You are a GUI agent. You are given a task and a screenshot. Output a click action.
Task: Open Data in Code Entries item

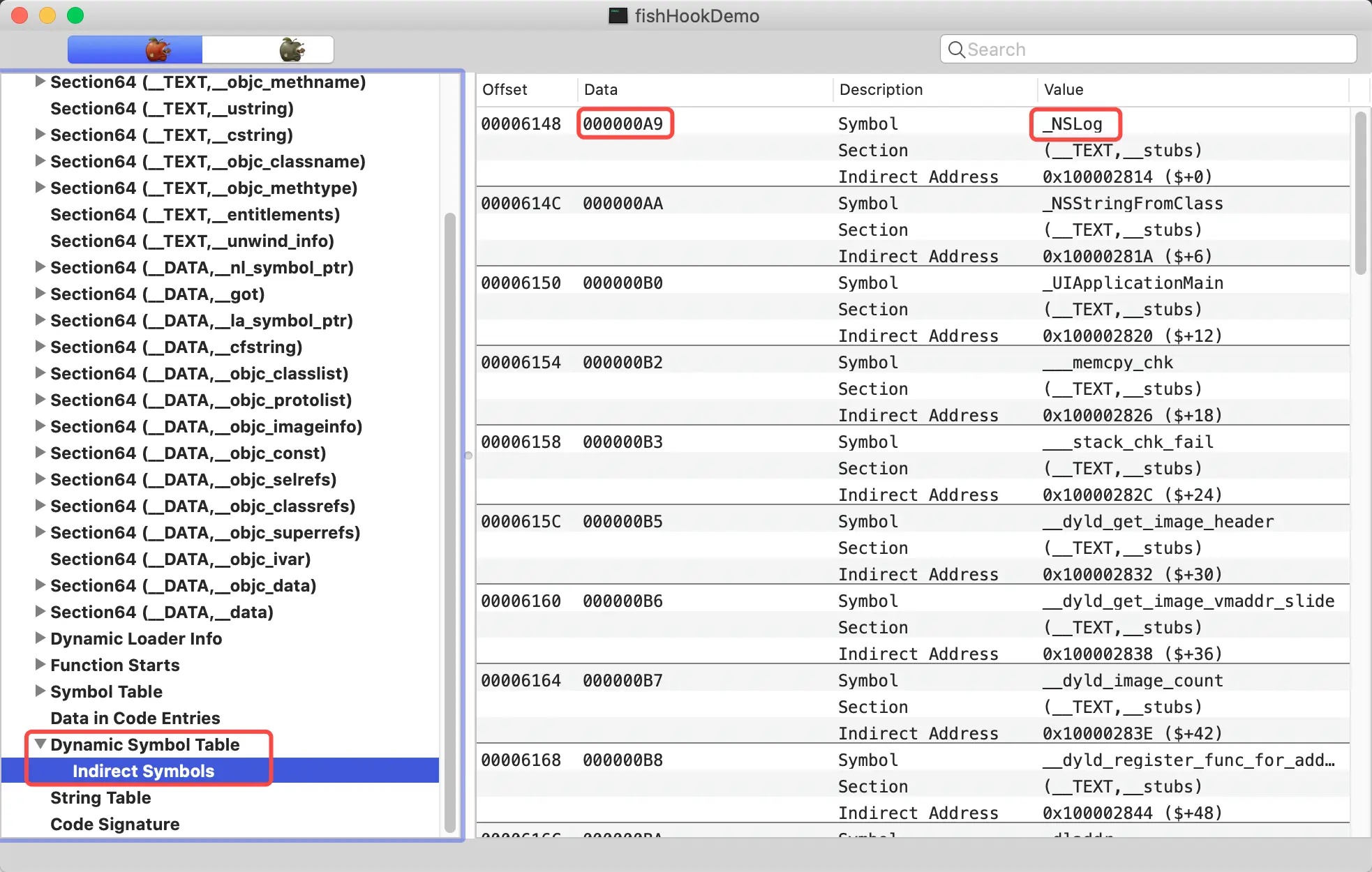point(135,718)
